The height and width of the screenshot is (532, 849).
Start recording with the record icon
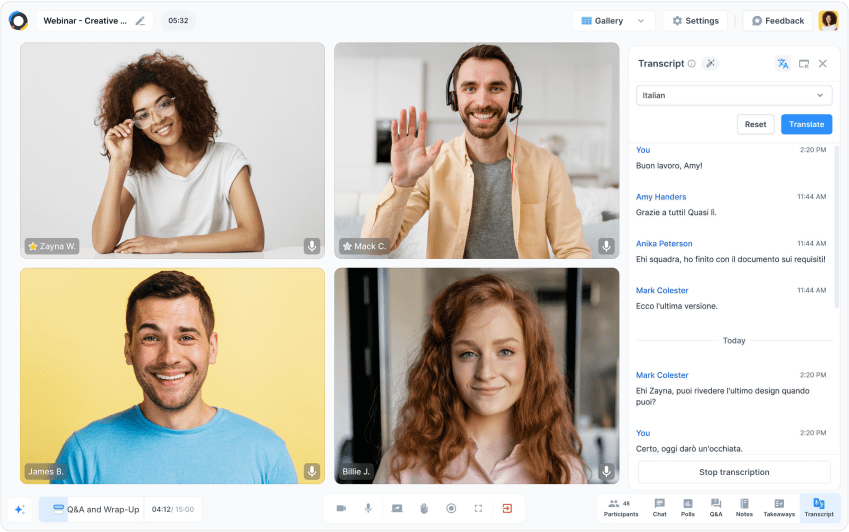pos(451,508)
